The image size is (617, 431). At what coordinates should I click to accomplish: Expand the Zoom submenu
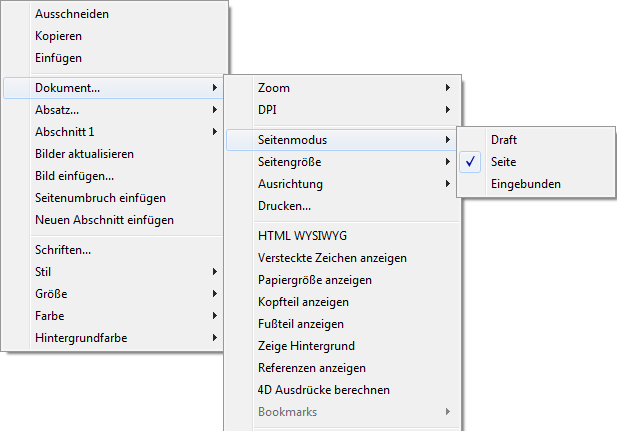coord(274,88)
